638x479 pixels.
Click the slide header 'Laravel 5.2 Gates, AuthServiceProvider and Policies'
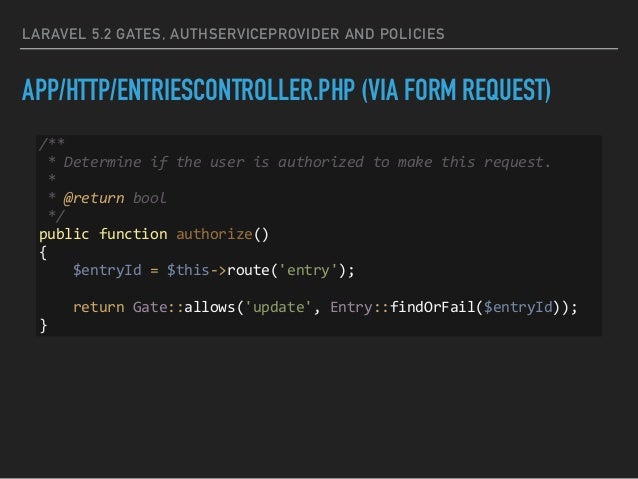(233, 34)
